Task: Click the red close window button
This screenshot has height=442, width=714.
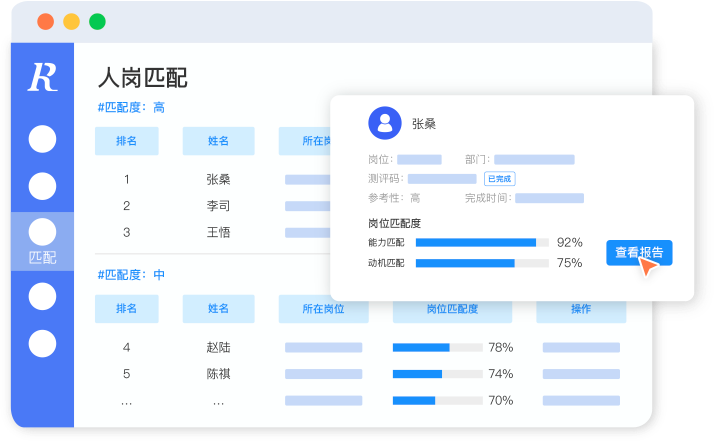Action: (46, 22)
